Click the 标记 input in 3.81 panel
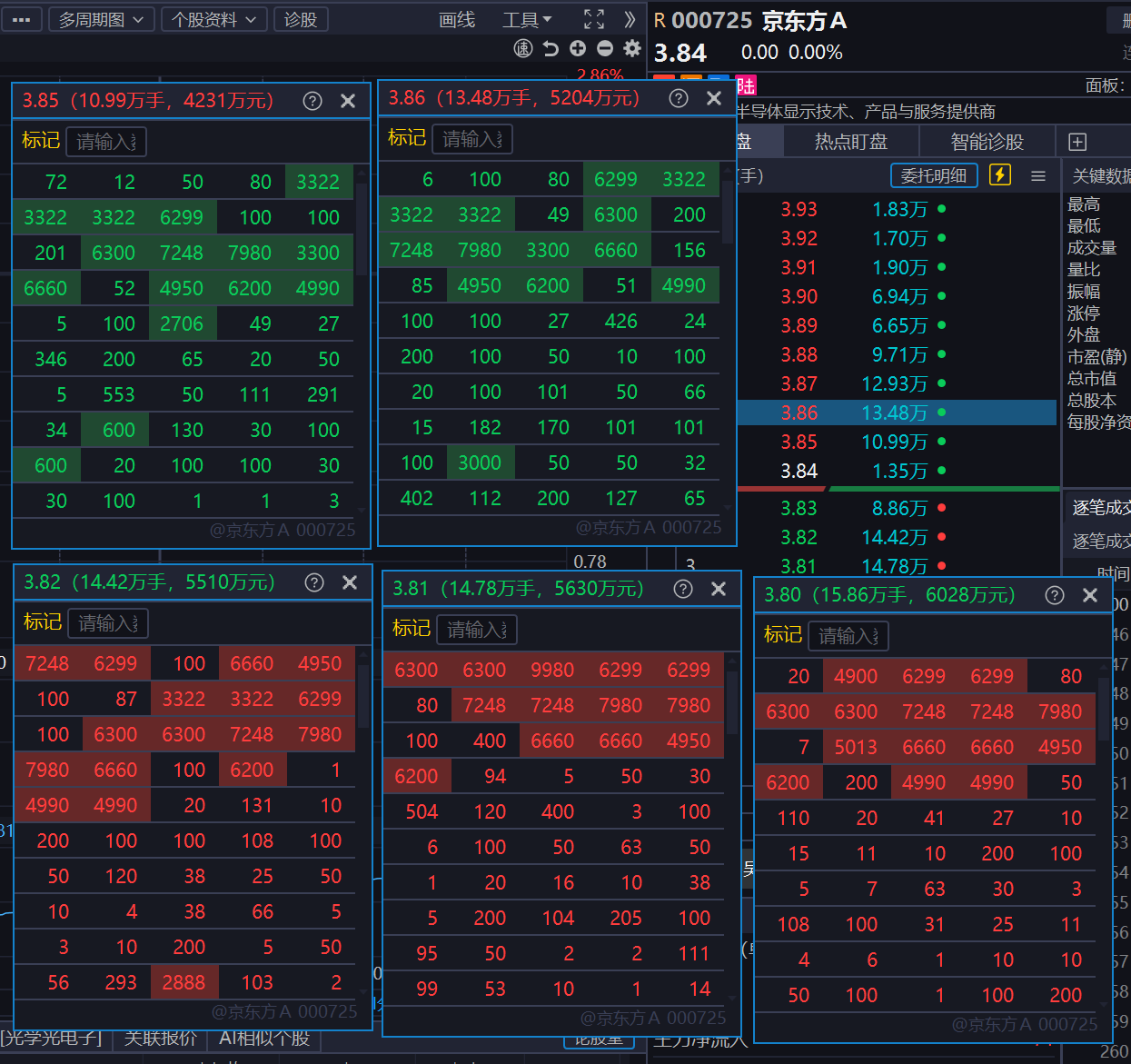The height and width of the screenshot is (1064, 1131). 477,630
